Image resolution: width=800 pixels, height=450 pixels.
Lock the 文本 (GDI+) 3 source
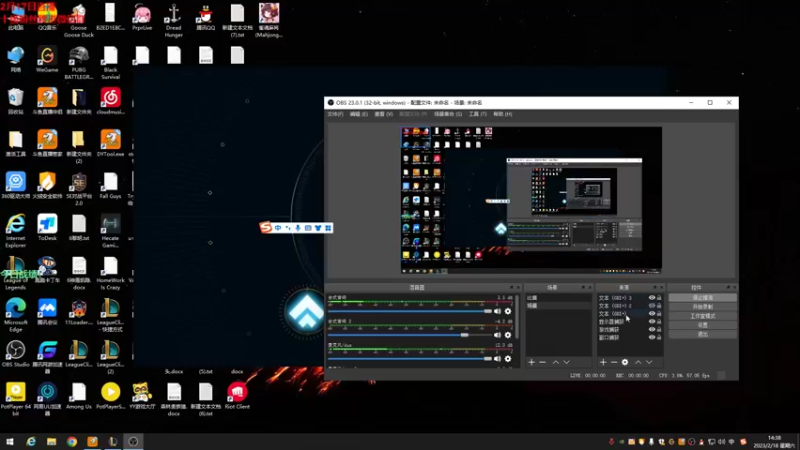[659, 297]
